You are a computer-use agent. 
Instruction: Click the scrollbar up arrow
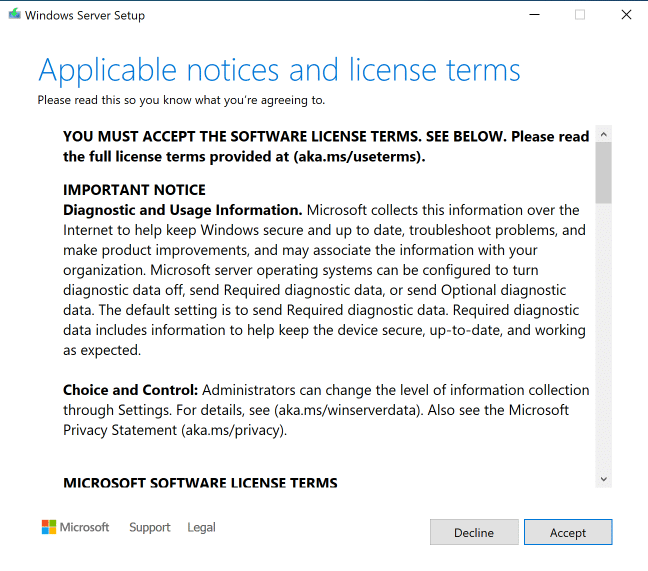(603, 134)
